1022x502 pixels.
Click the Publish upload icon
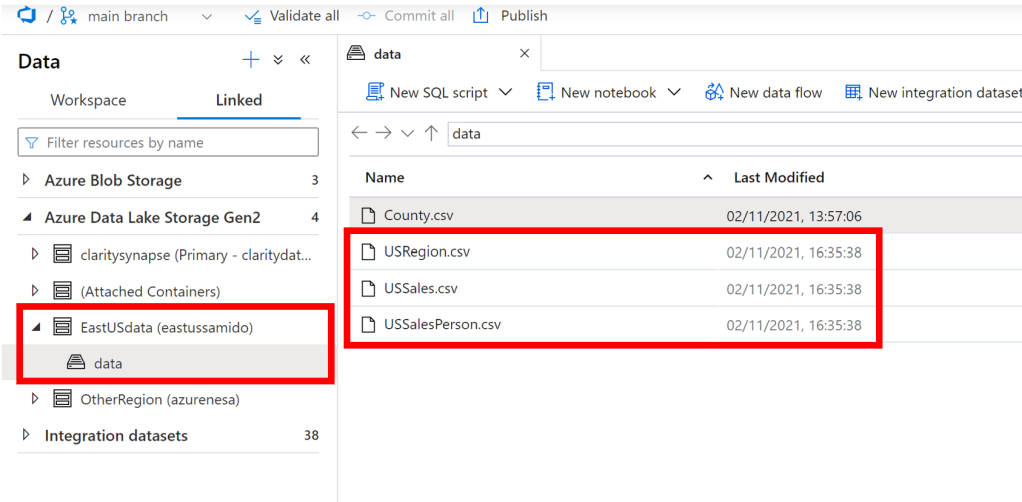pos(481,16)
